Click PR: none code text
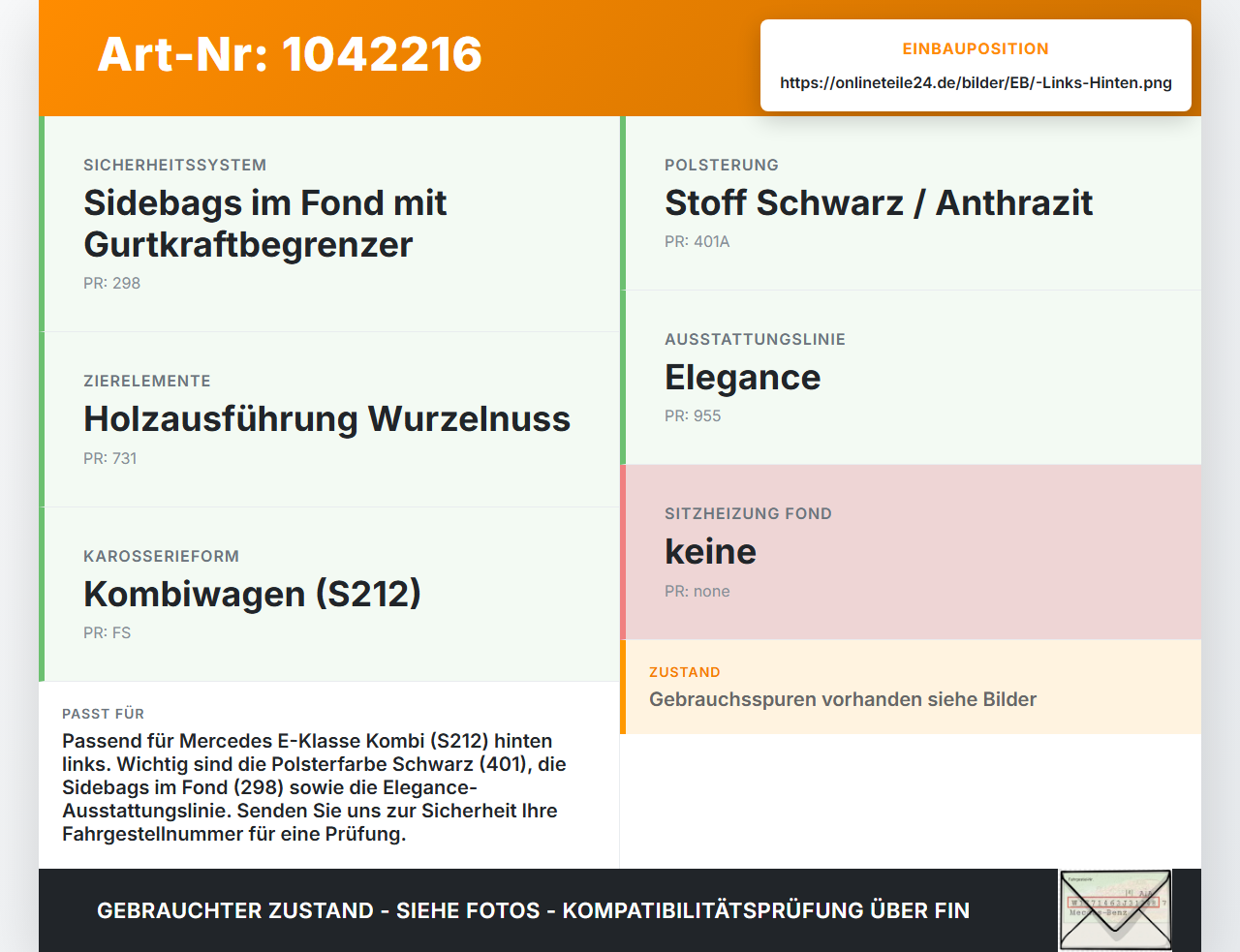This screenshot has width=1240, height=952. pos(697,591)
